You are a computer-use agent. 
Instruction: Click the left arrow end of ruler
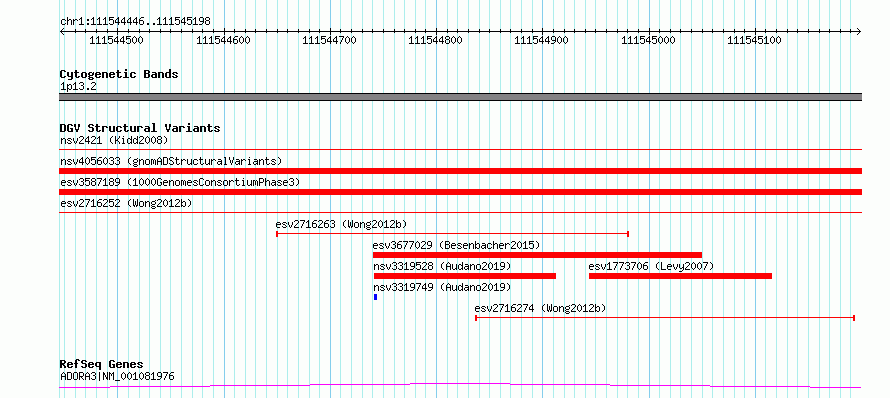pyautogui.click(x=62, y=31)
